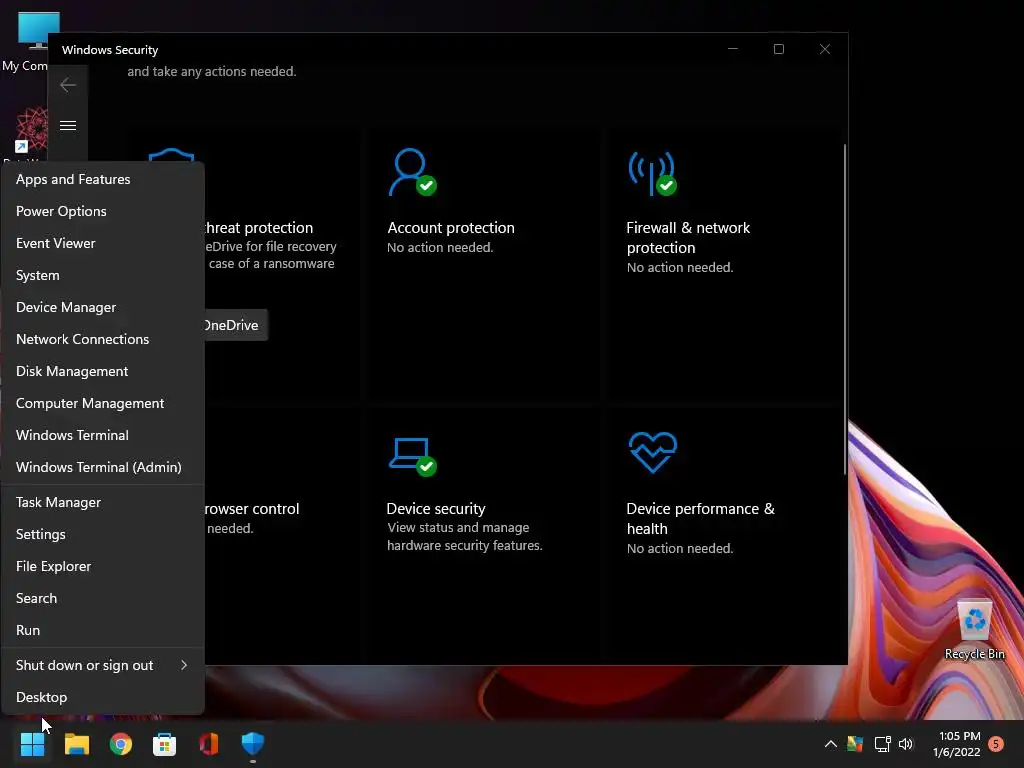Screen dimensions: 1024x768
Task: Launch Windows Terminal (non-admin) entry
Action: (103, 435)
